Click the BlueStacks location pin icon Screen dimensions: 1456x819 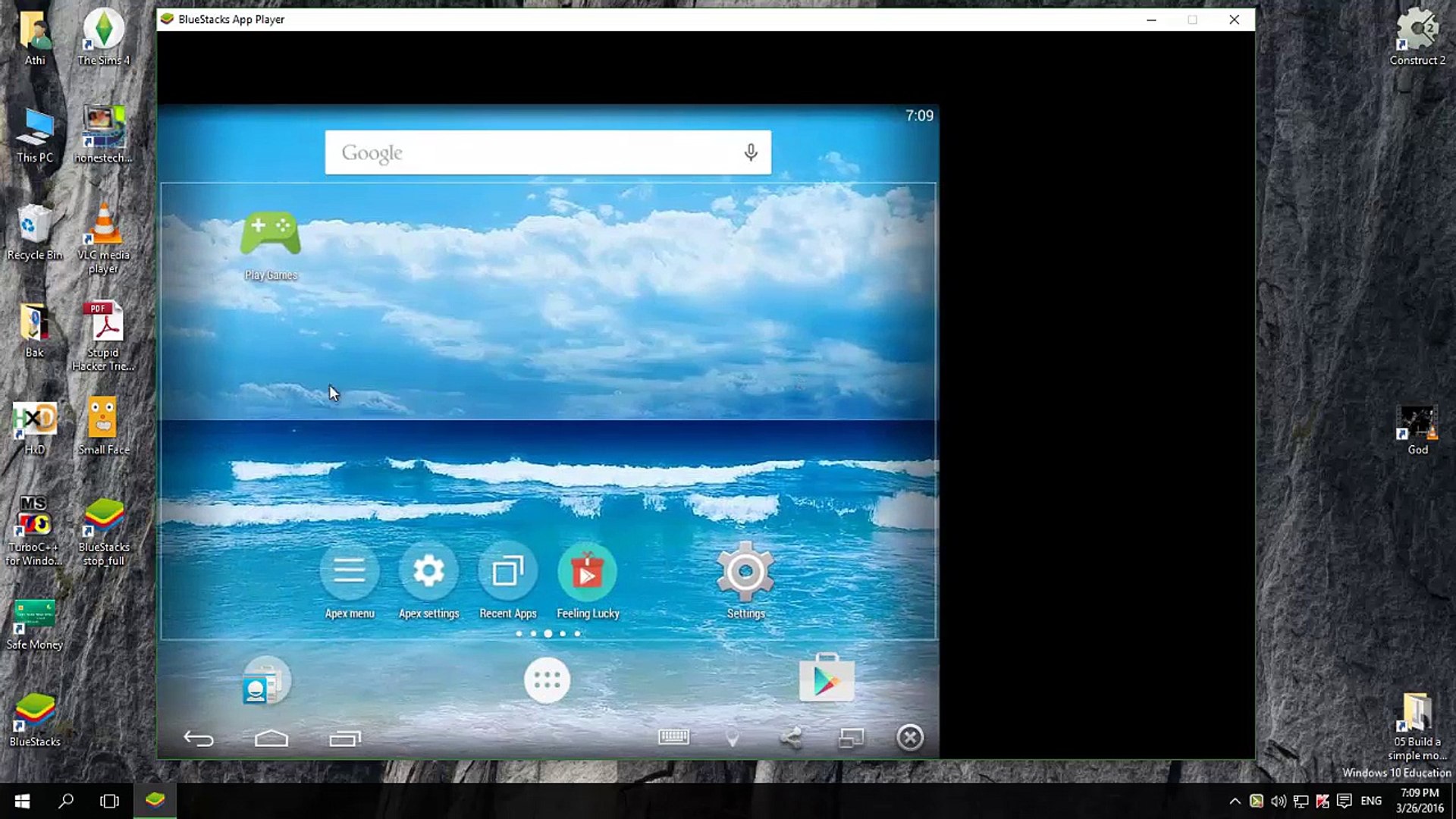733,737
